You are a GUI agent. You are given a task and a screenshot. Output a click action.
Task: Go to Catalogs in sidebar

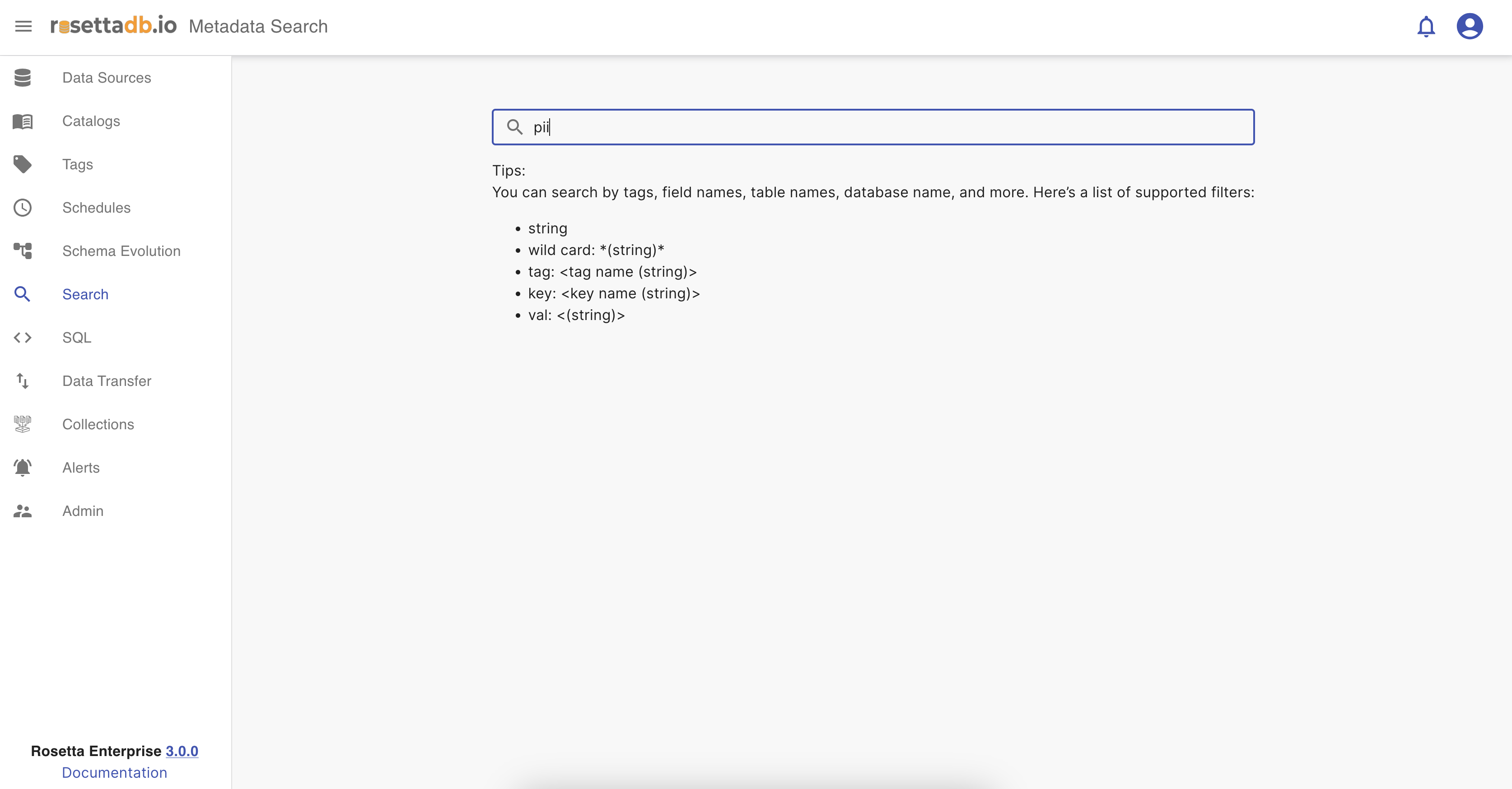point(91,121)
